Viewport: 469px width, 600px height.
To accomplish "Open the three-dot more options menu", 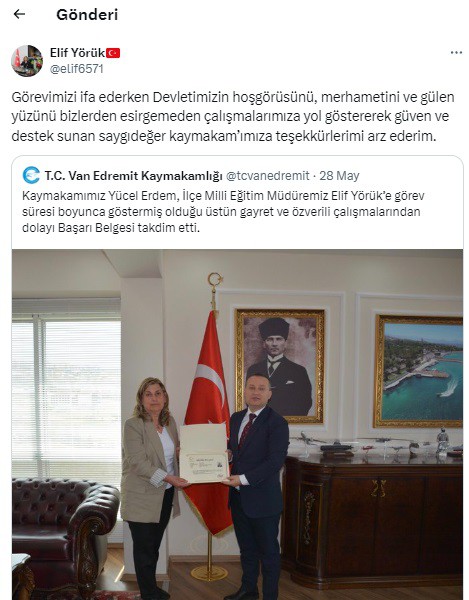I will [x=456, y=53].
